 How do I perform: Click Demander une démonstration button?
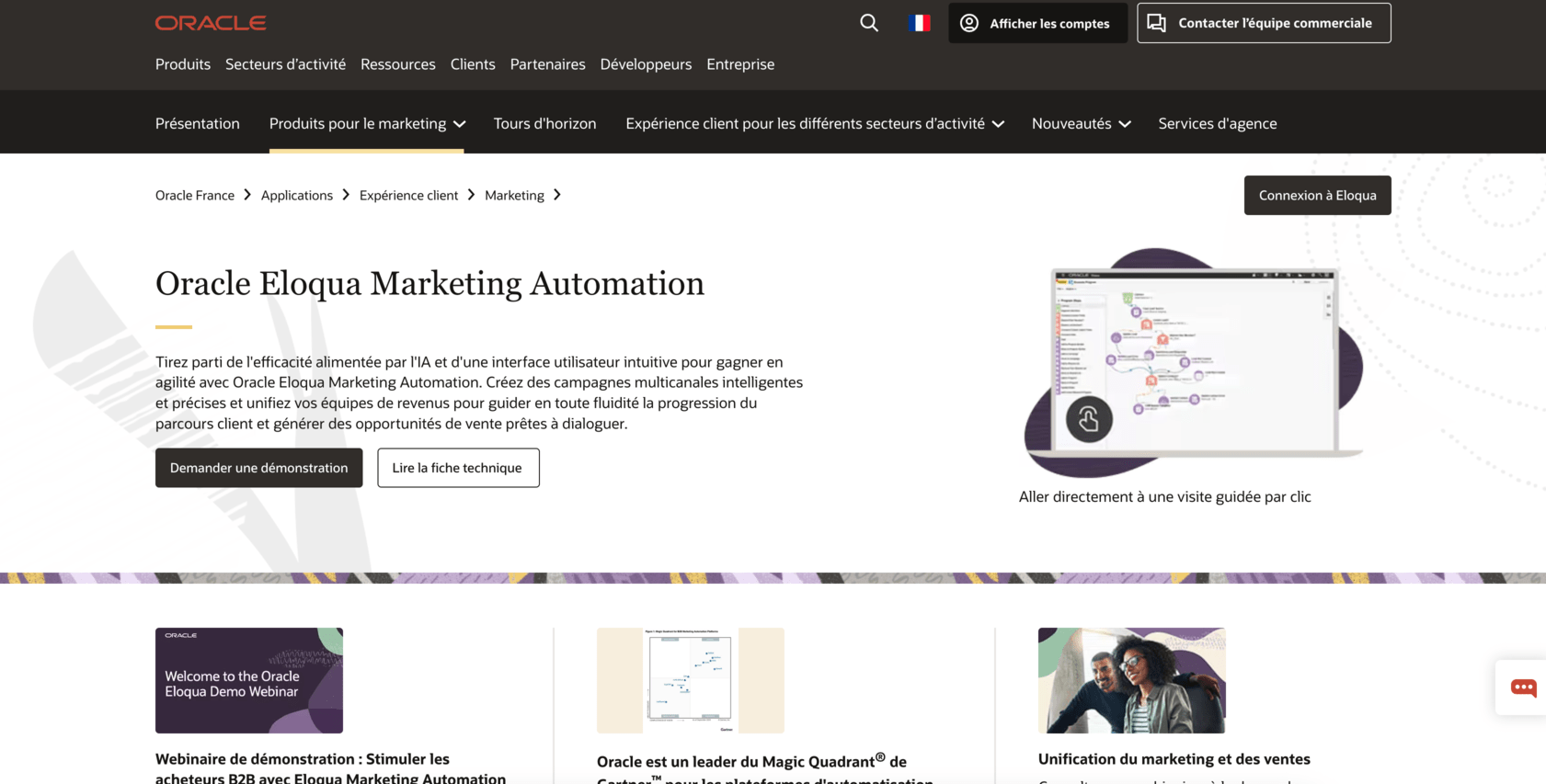pos(258,468)
